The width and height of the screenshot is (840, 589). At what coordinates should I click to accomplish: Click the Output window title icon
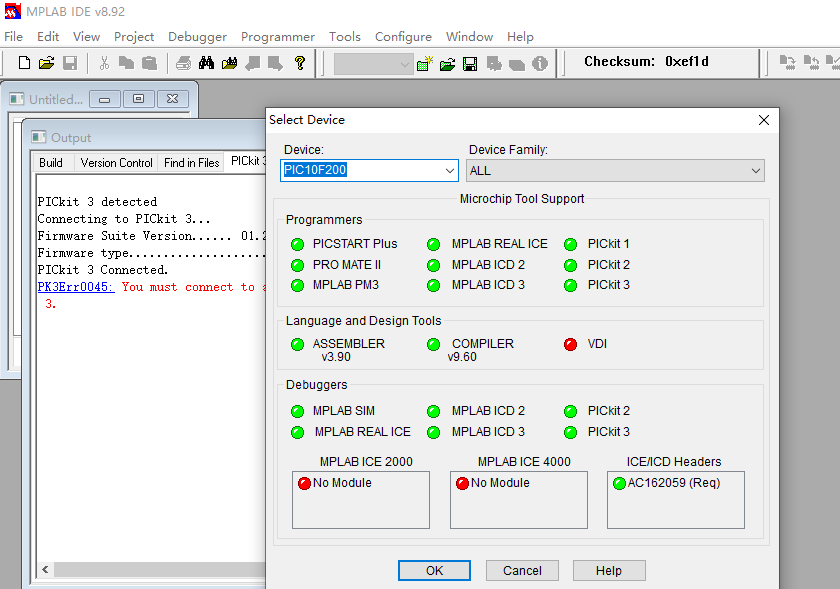tap(39, 137)
